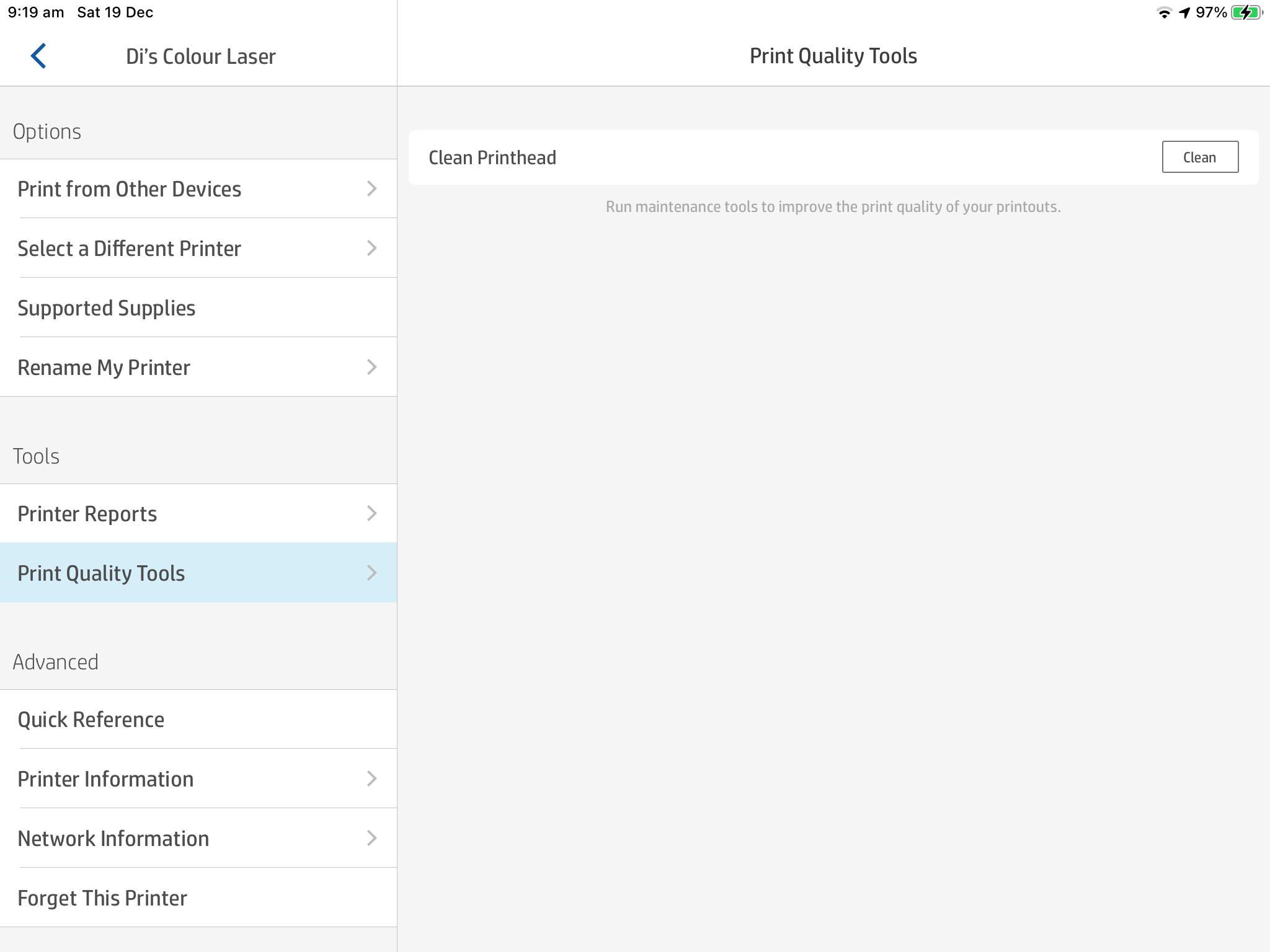This screenshot has height=952, width=1270.
Task: Open the Printer Reports chevron arrow
Action: pyautogui.click(x=371, y=513)
